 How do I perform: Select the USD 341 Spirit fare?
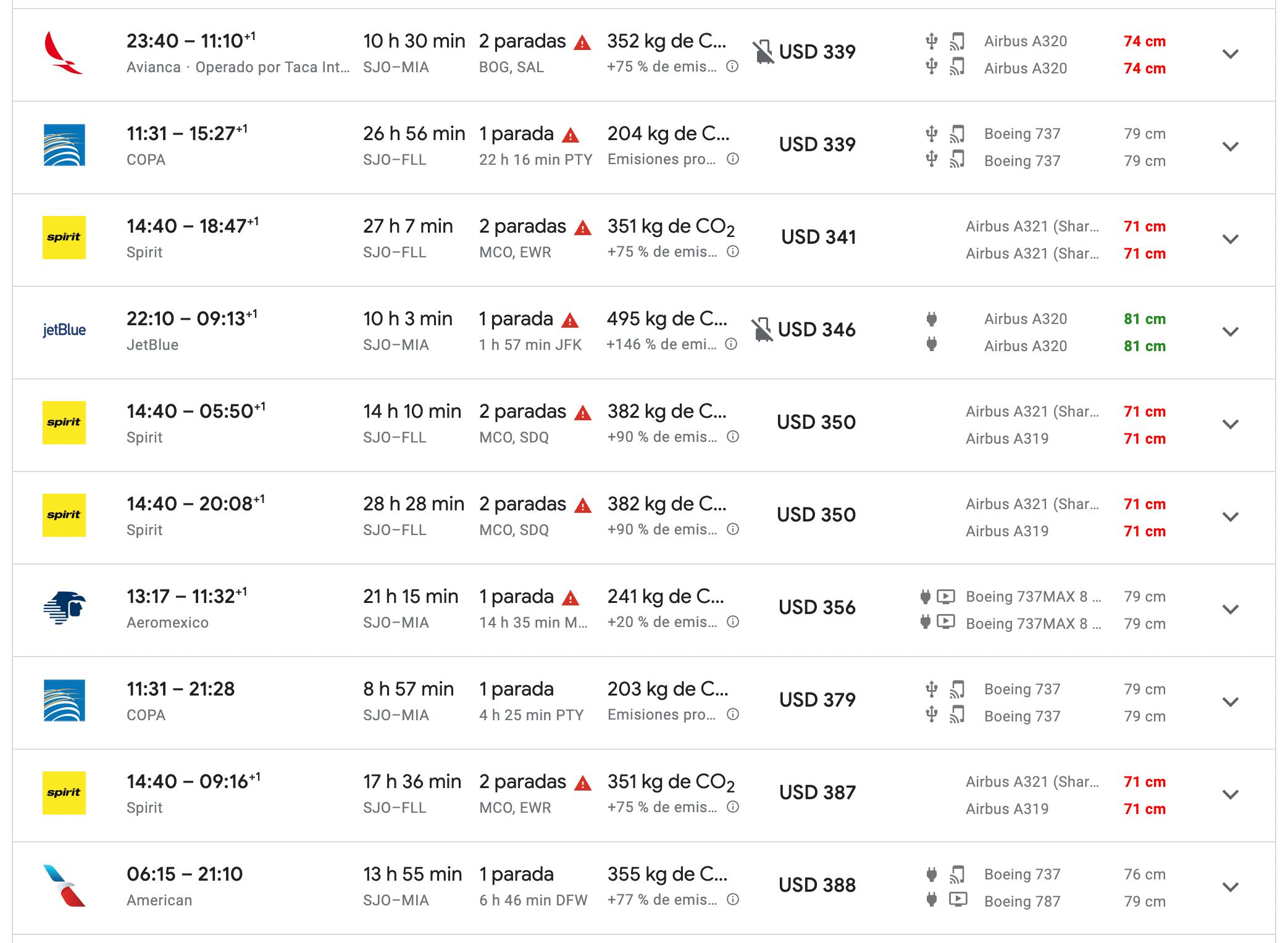coord(818,237)
